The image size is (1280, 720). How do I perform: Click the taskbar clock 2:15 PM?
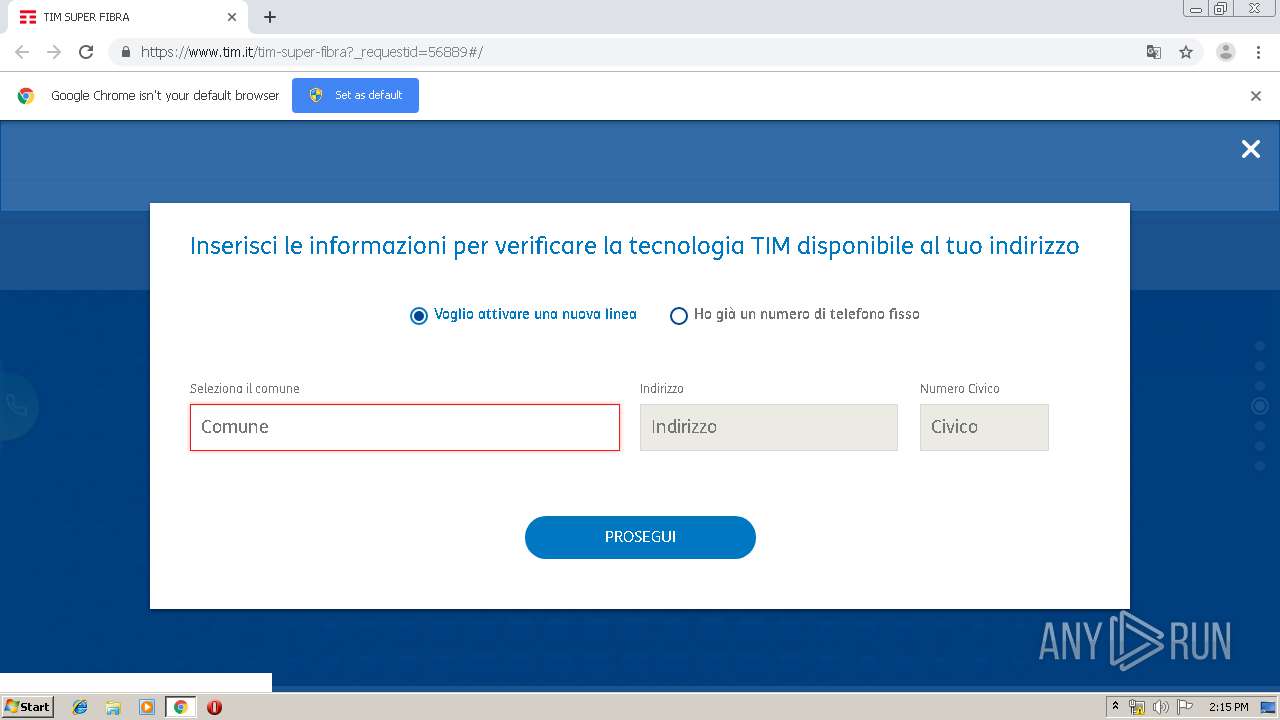coord(1228,707)
